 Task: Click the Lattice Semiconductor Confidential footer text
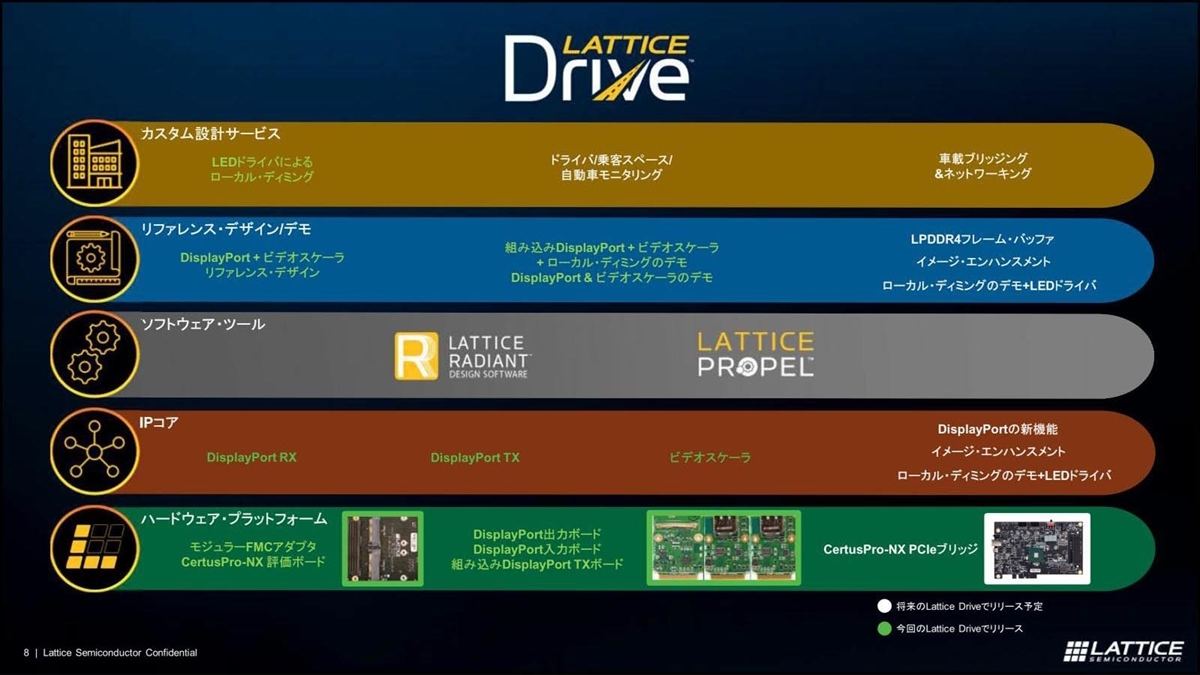[120, 652]
